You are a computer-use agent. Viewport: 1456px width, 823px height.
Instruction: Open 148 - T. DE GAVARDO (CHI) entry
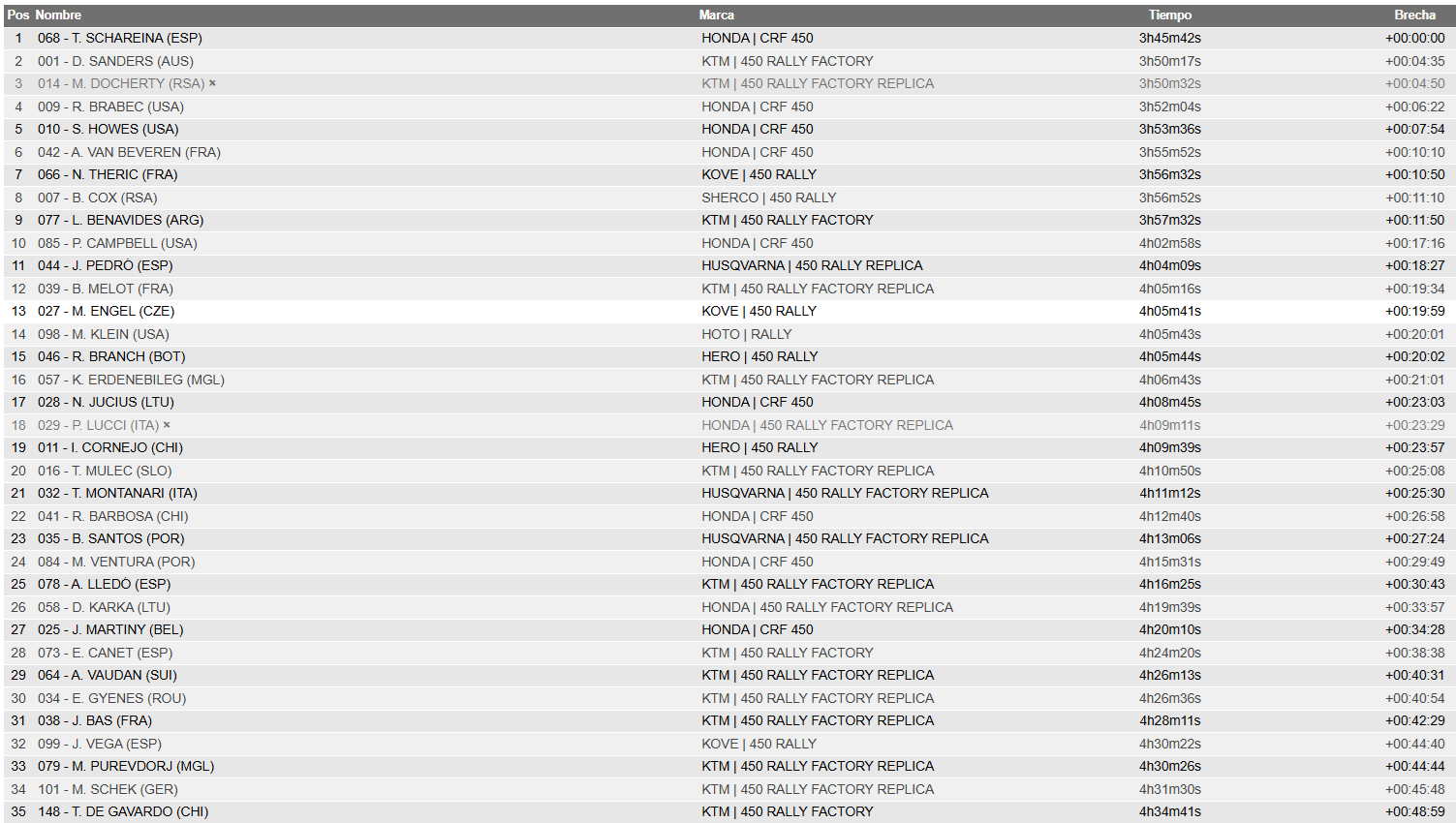pos(123,811)
